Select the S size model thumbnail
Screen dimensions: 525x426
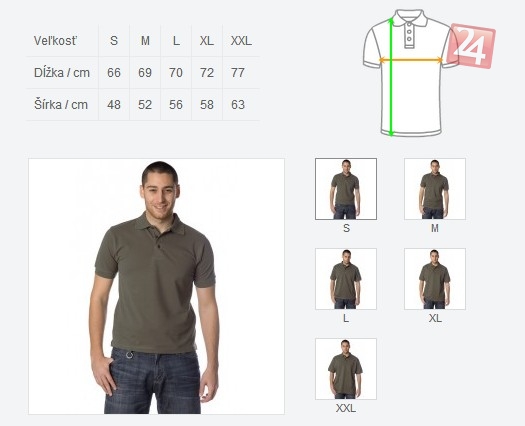coord(346,189)
